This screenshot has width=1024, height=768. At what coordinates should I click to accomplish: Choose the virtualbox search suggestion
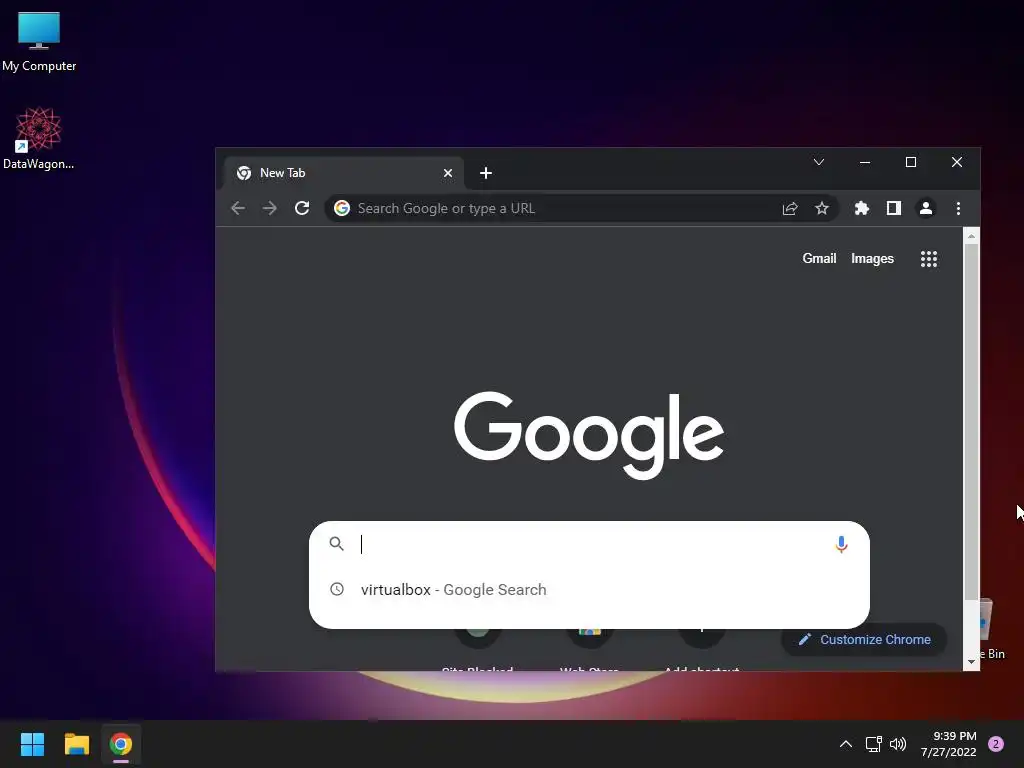point(589,589)
